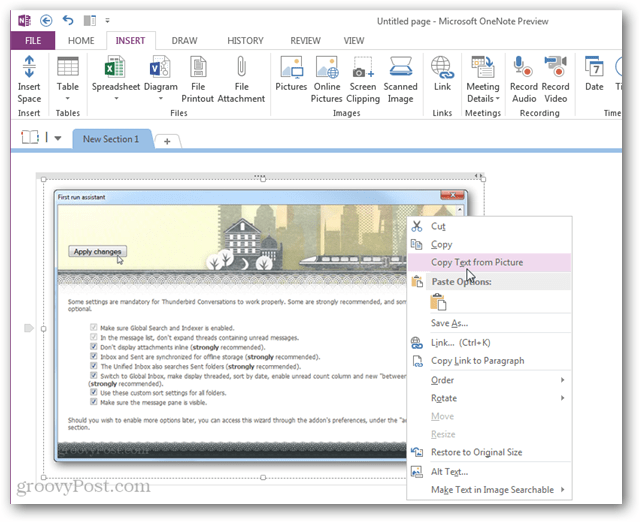640x522 pixels.
Task: Choose Cut from the context menu
Action: click(489, 226)
